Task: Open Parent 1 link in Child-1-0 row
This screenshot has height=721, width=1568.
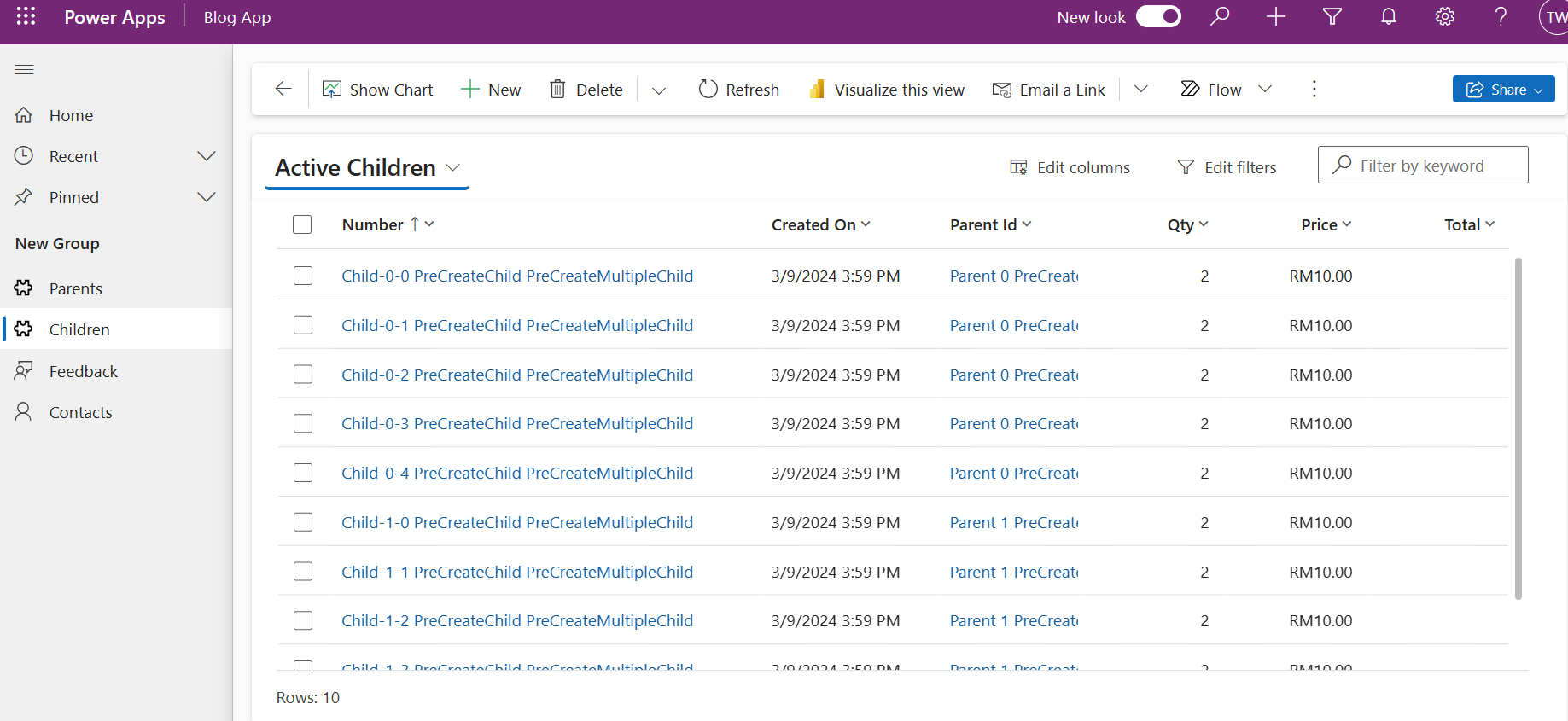Action: point(1014,522)
